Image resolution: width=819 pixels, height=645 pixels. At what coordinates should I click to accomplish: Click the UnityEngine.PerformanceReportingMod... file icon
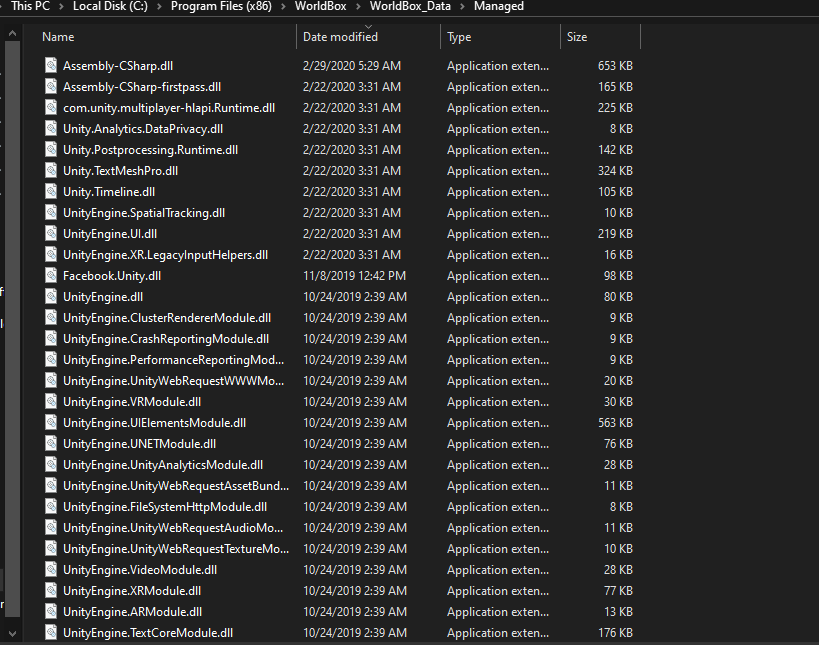[51, 359]
